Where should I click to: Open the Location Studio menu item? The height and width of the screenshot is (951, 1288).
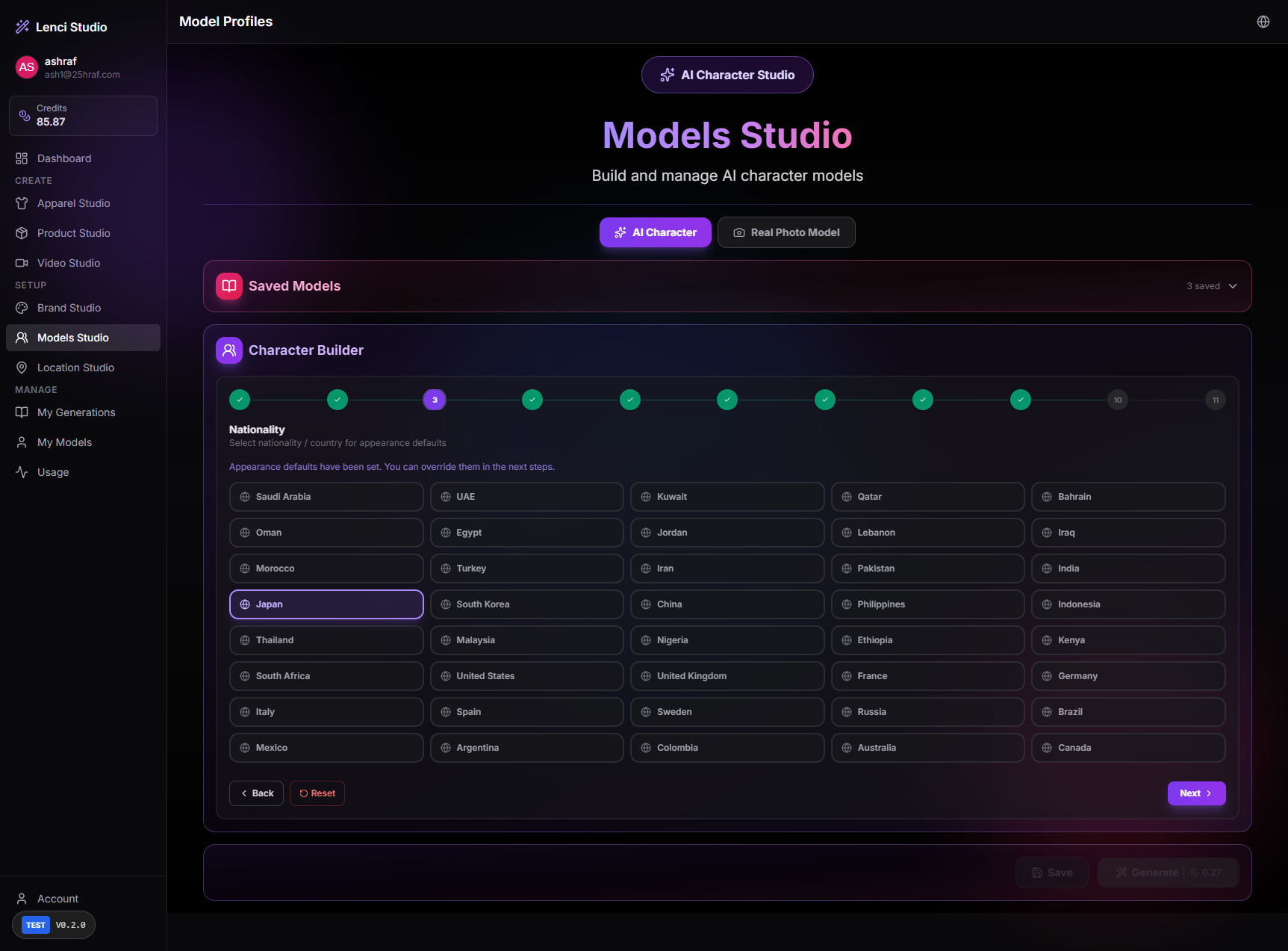pyautogui.click(x=75, y=368)
